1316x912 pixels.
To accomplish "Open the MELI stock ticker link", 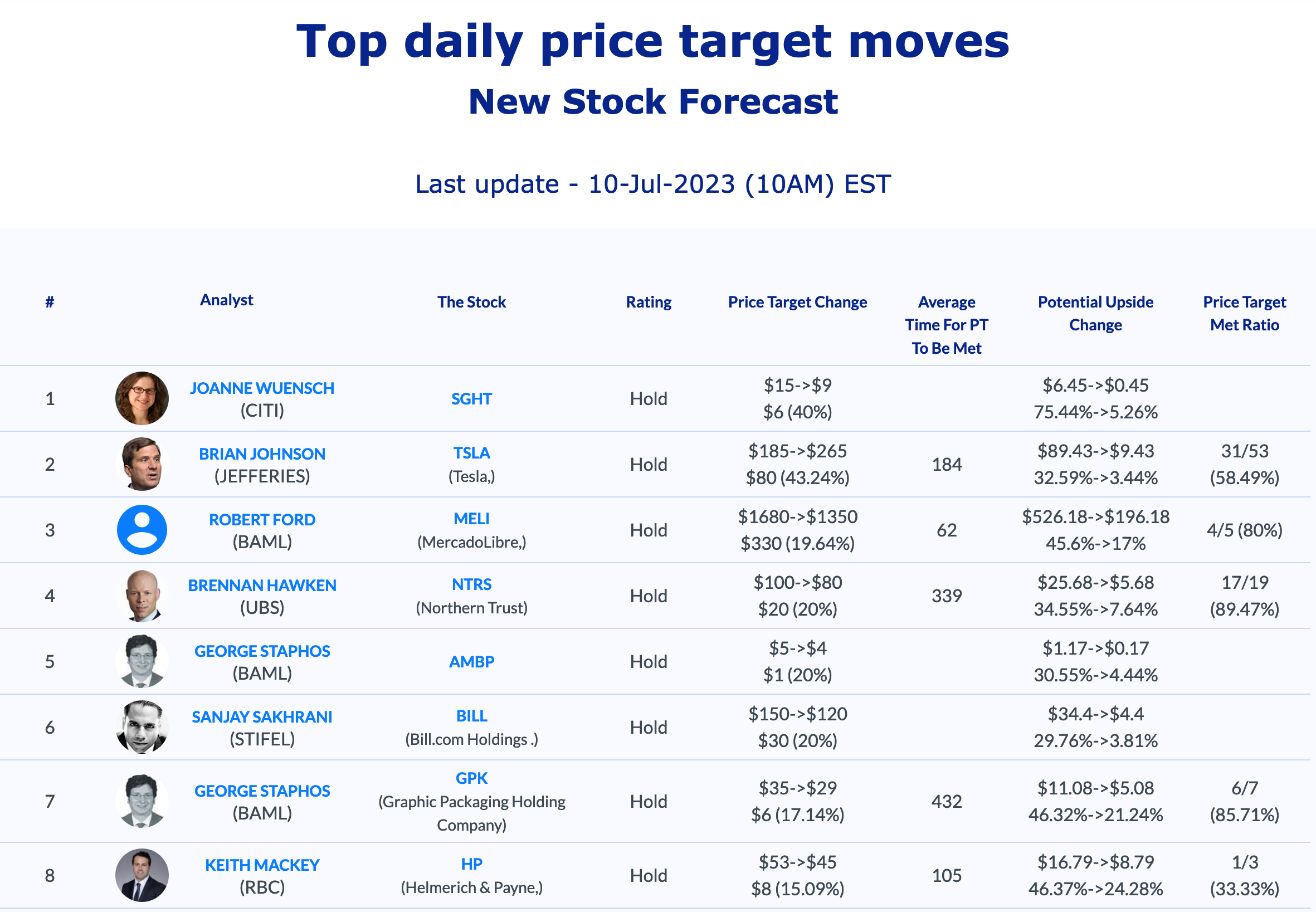I will [x=471, y=518].
